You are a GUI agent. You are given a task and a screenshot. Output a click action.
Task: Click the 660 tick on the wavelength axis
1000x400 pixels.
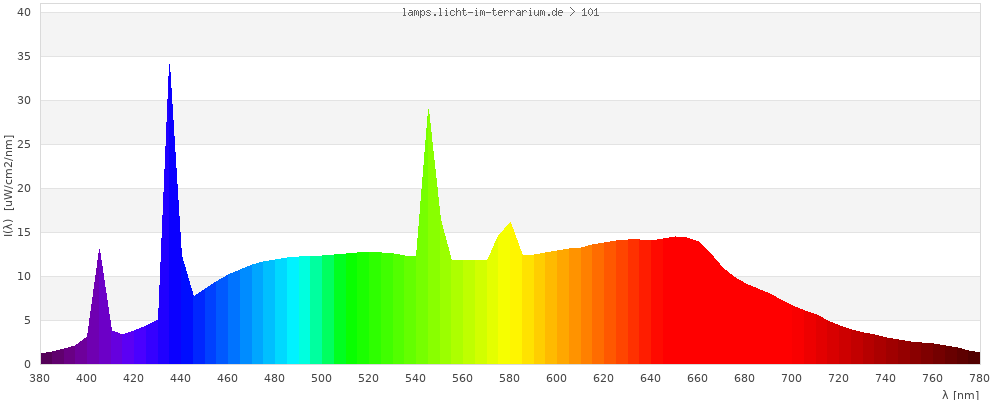[698, 378]
